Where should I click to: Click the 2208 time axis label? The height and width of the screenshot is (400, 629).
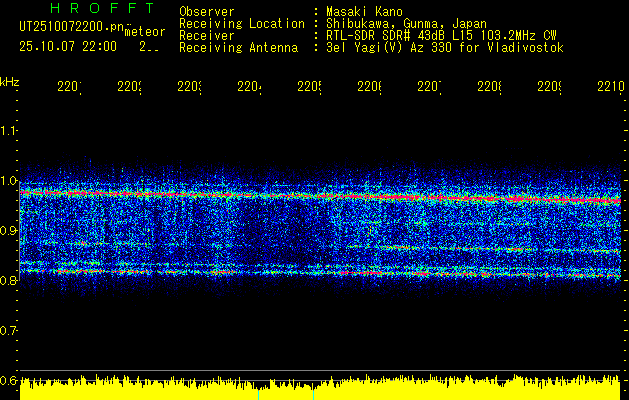[x=489, y=86]
